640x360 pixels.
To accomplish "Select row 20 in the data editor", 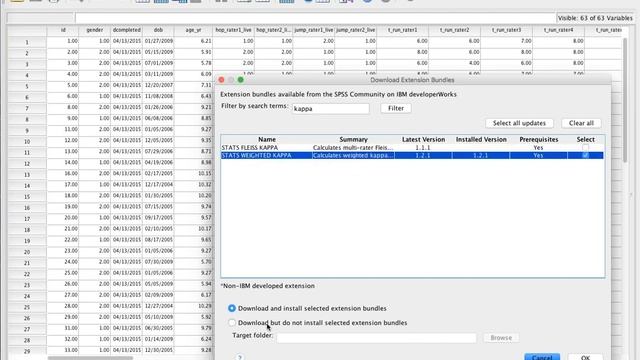I will pos(27,251).
